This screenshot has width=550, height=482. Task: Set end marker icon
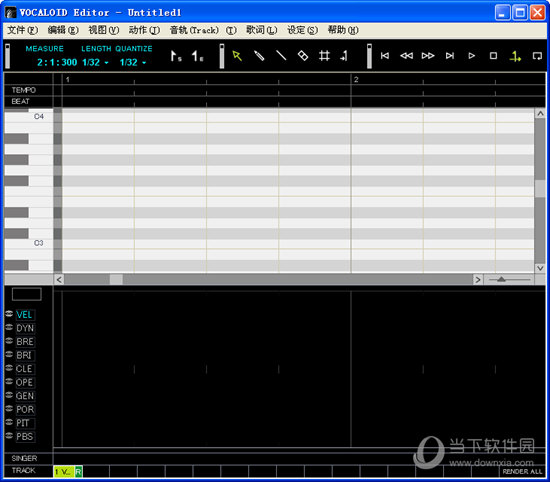coord(197,56)
